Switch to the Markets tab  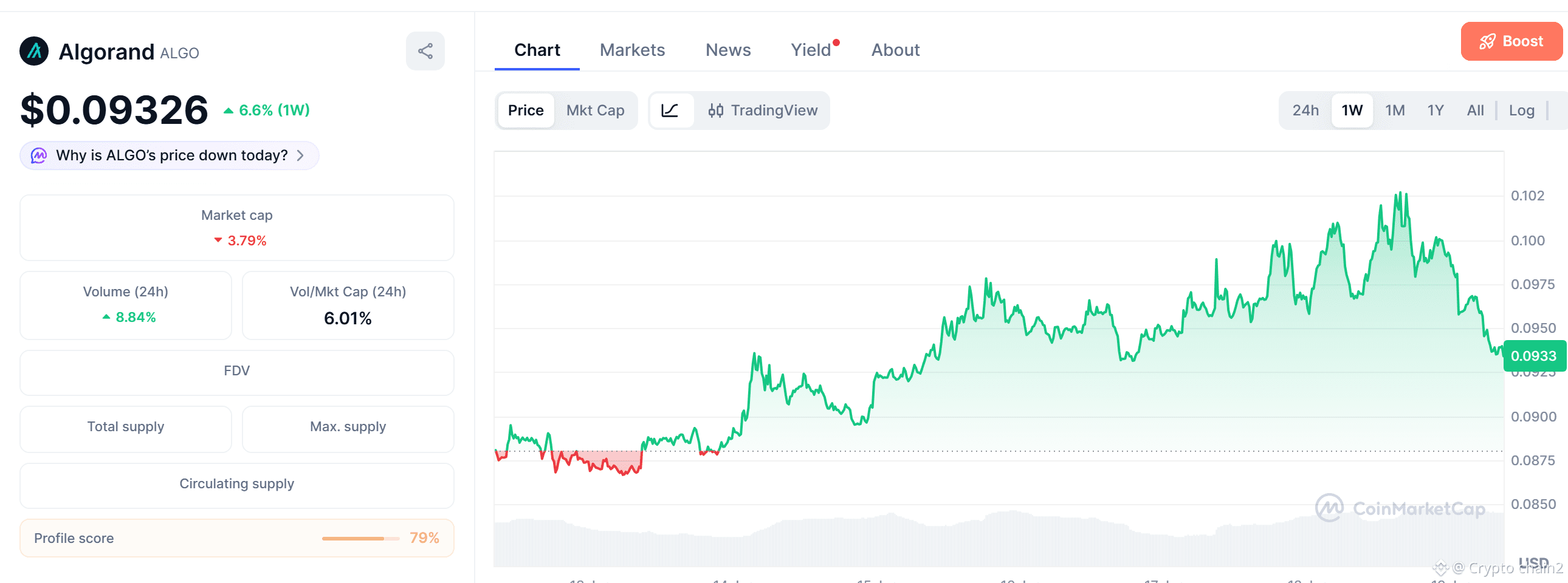[633, 50]
